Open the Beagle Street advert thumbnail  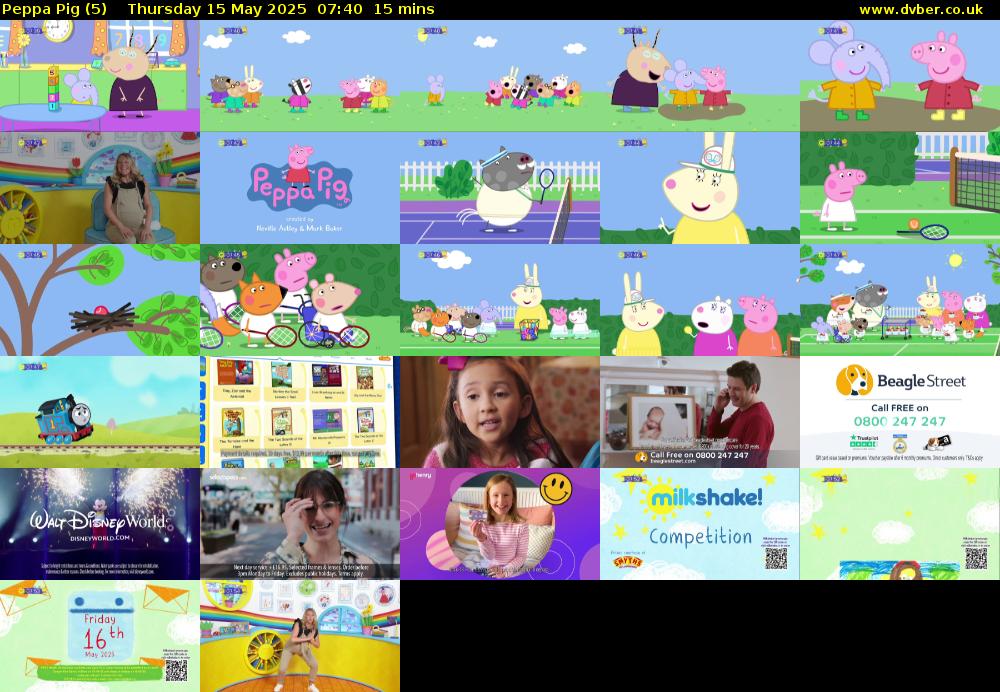pyautogui.click(x=900, y=412)
